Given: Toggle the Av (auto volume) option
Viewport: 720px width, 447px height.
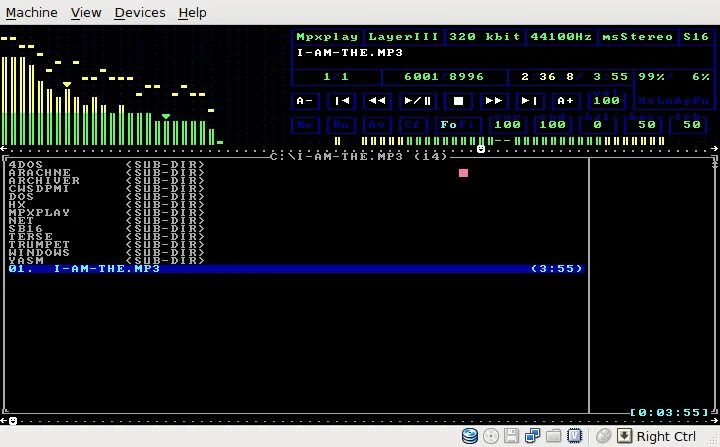Looking at the screenshot, I should (x=377, y=124).
